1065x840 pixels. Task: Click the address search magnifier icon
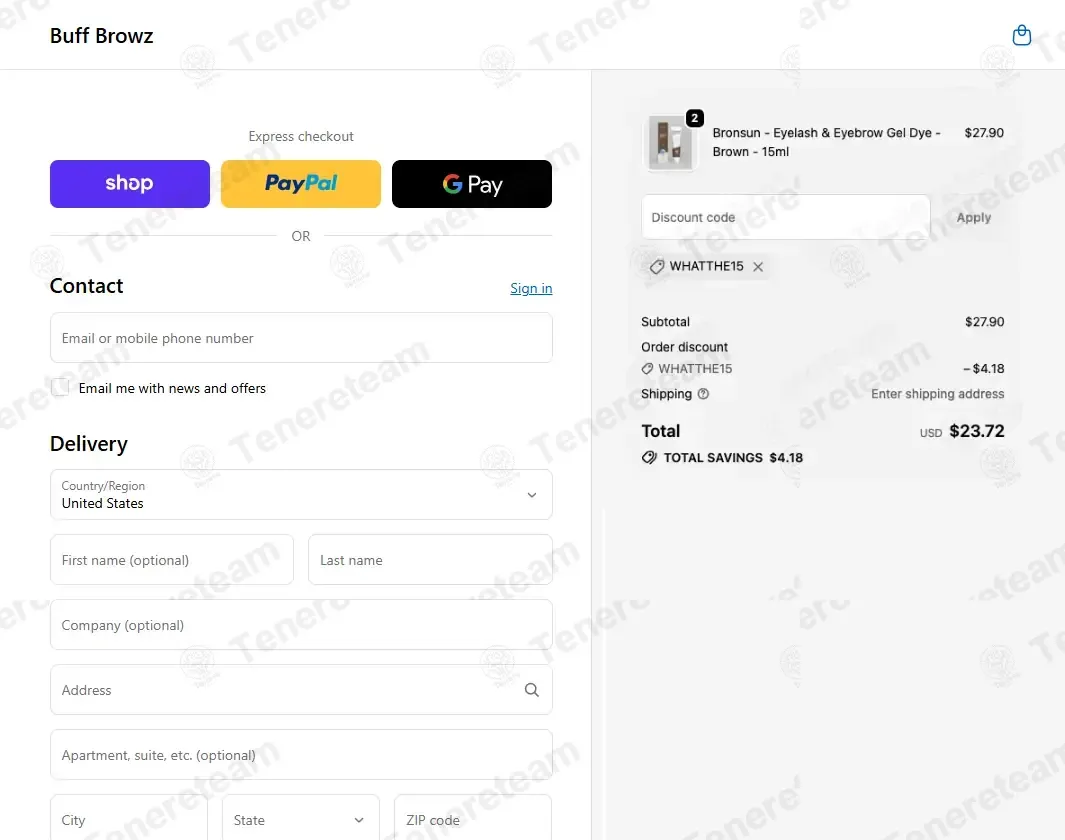pos(531,690)
